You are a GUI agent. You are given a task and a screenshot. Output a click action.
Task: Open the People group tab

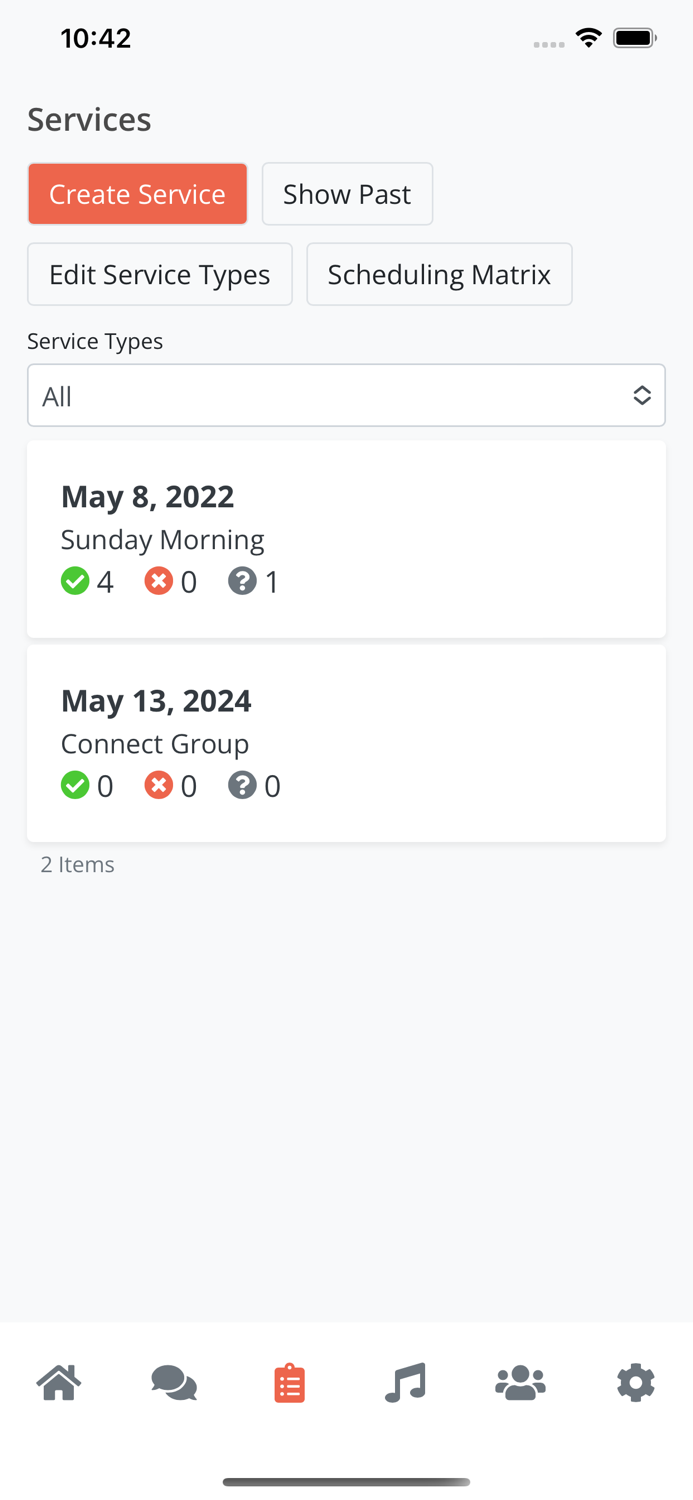(x=520, y=1383)
